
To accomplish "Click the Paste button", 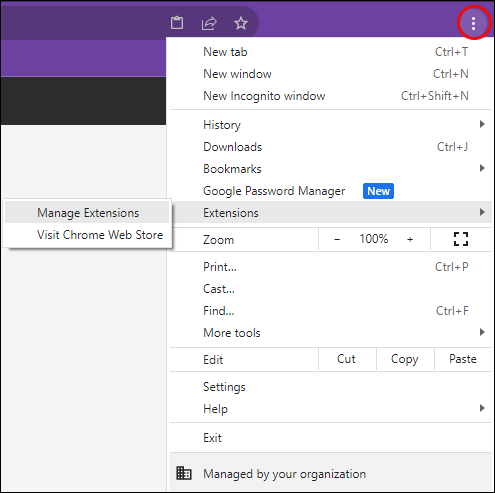I will tap(463, 359).
